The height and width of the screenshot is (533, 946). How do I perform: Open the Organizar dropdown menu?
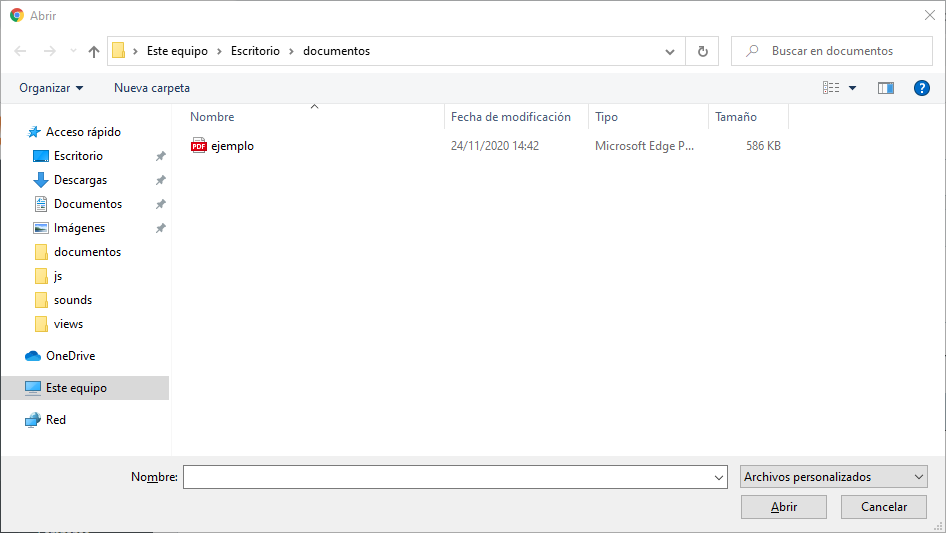[51, 88]
